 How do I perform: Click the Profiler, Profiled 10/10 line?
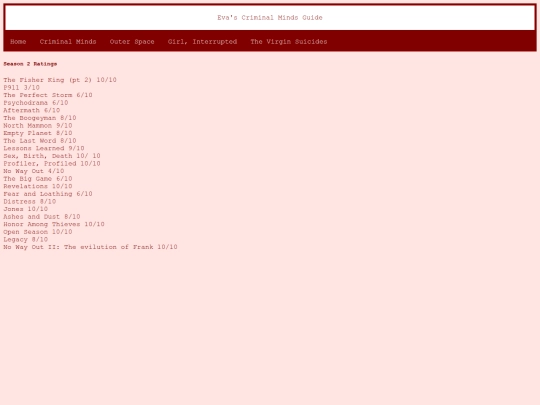pos(52,163)
